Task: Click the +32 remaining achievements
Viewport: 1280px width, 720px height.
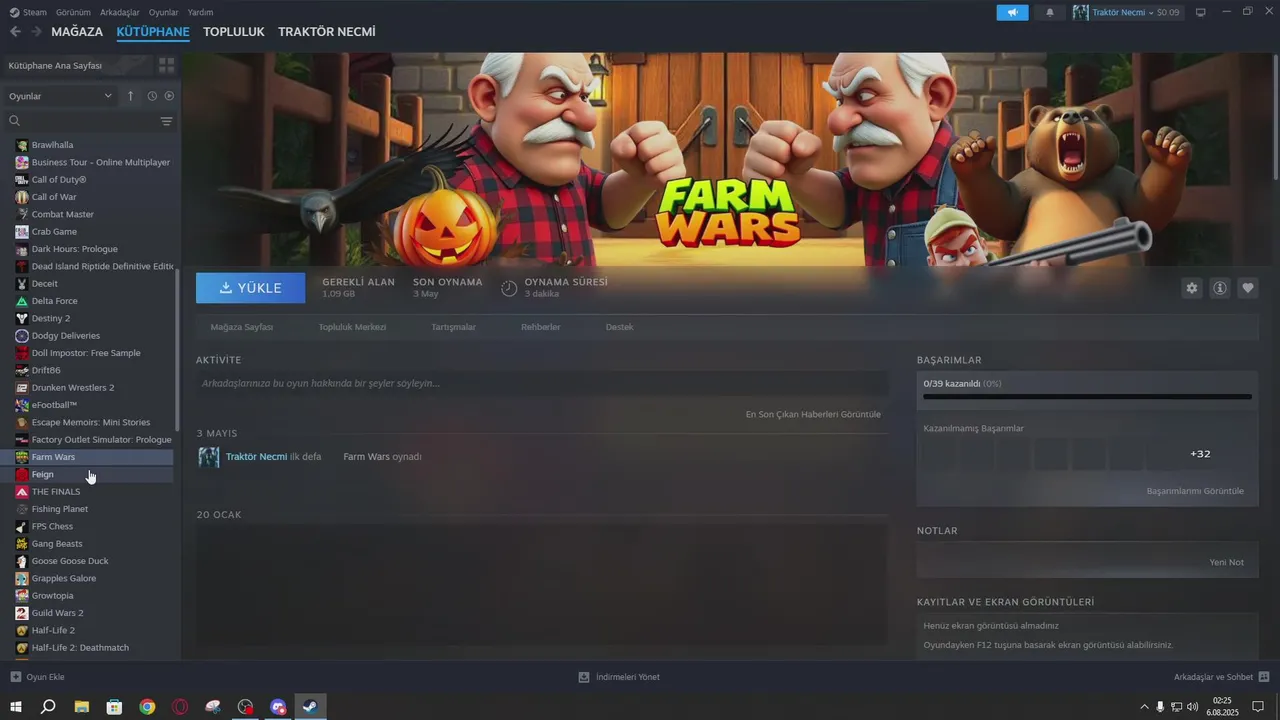Action: 1200,454
